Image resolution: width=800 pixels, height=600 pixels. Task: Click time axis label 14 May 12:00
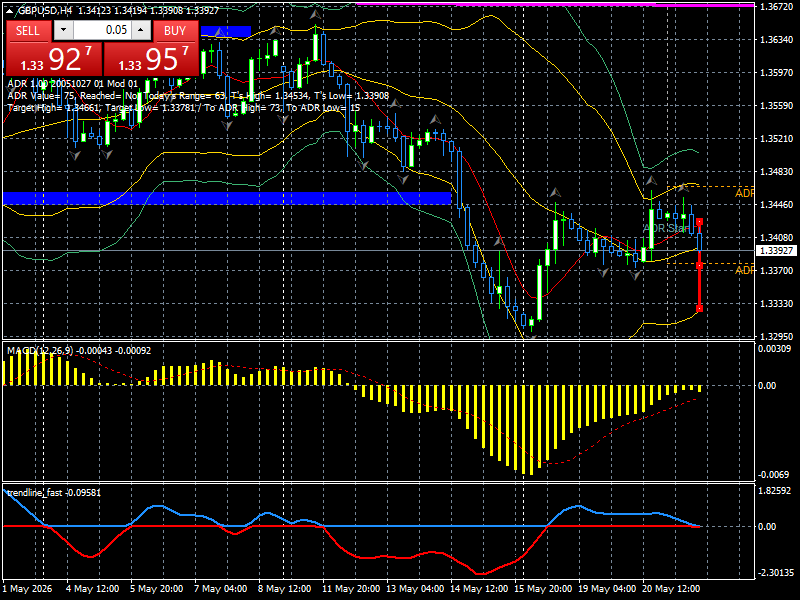tap(479, 588)
